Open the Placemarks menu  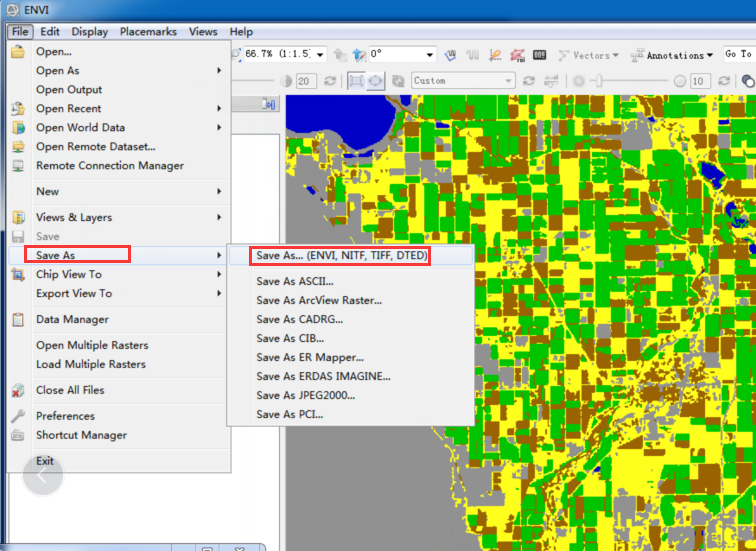148,32
